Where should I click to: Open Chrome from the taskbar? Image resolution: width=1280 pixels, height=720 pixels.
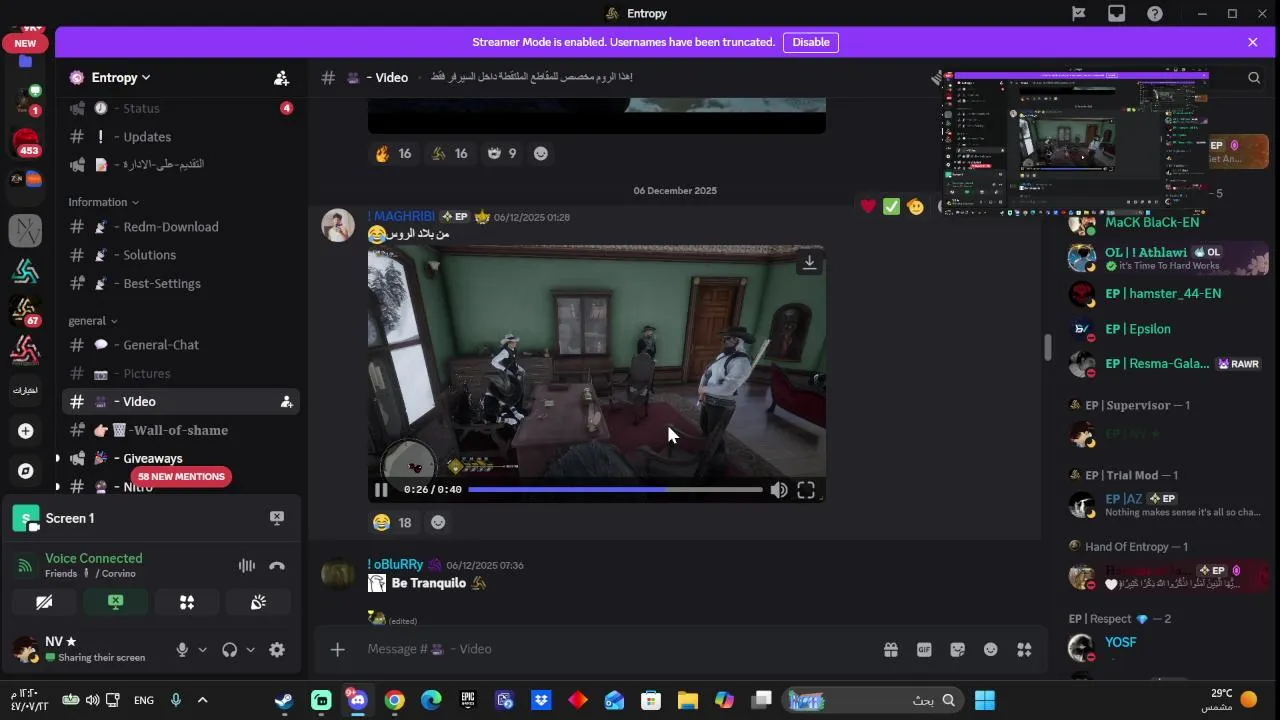[x=395, y=700]
